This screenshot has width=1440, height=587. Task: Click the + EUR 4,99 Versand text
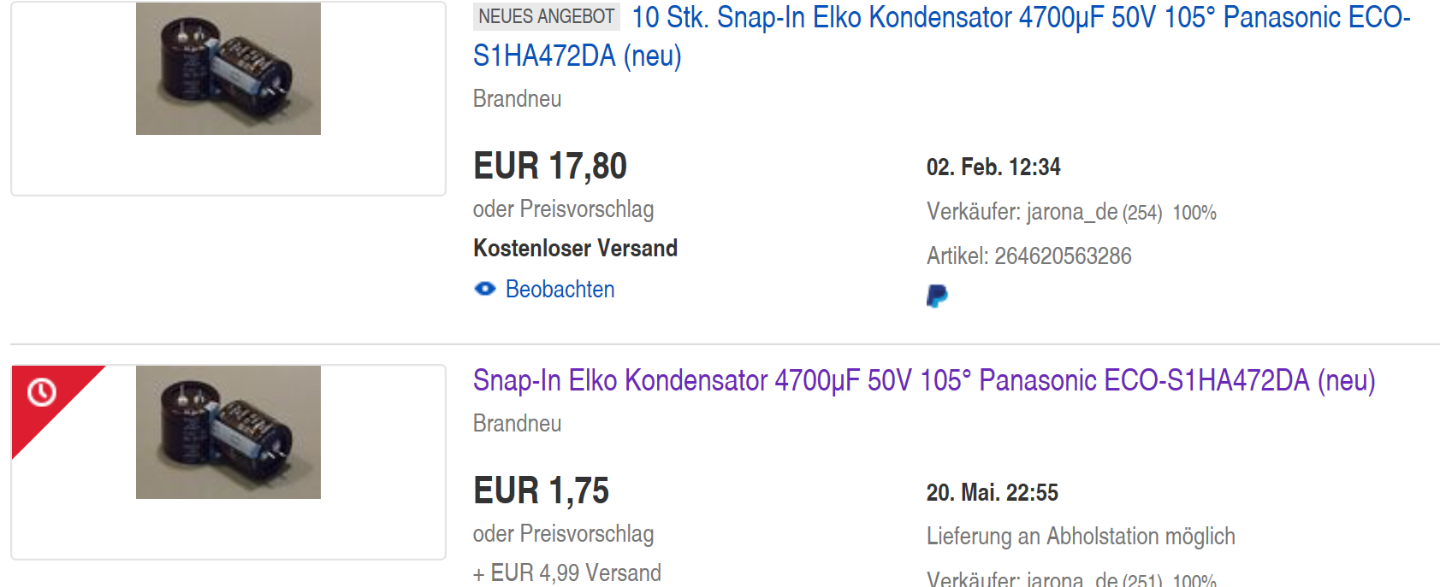pos(567,573)
